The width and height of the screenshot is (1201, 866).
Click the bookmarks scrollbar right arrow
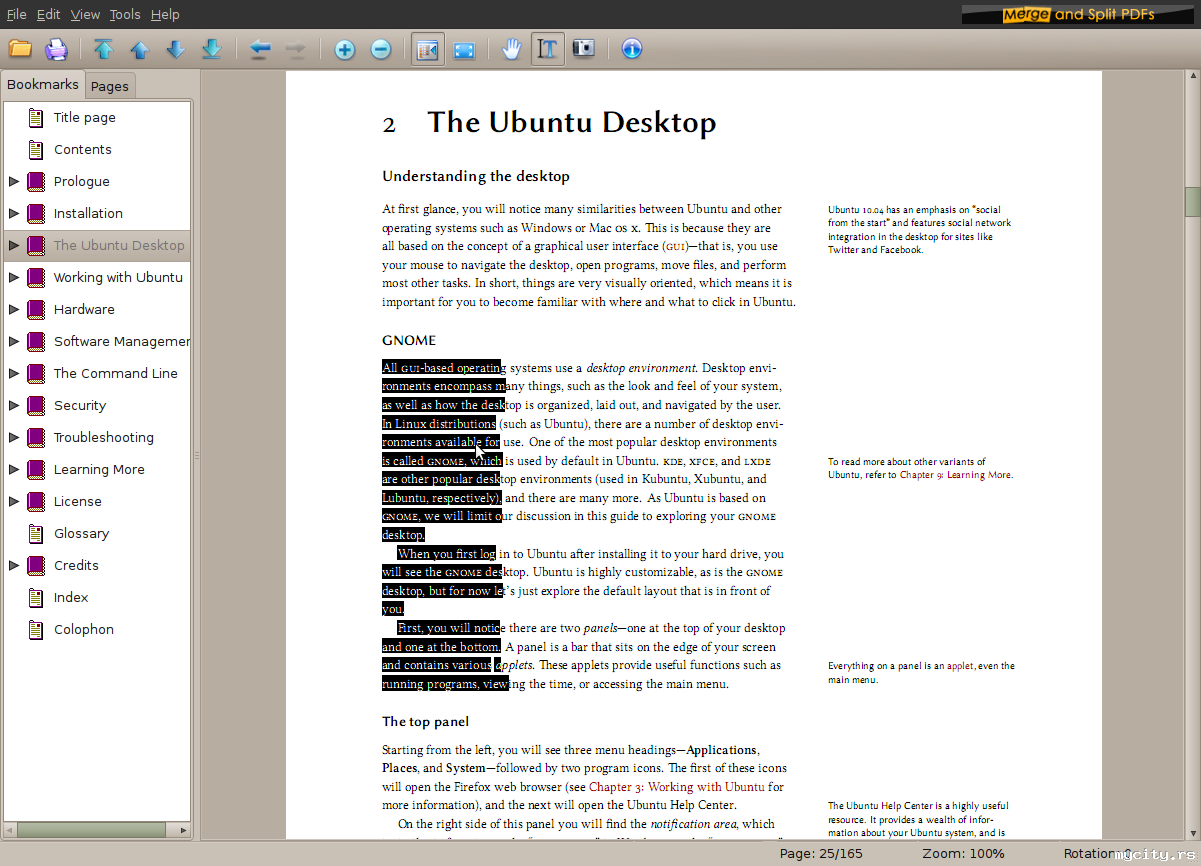click(x=183, y=830)
